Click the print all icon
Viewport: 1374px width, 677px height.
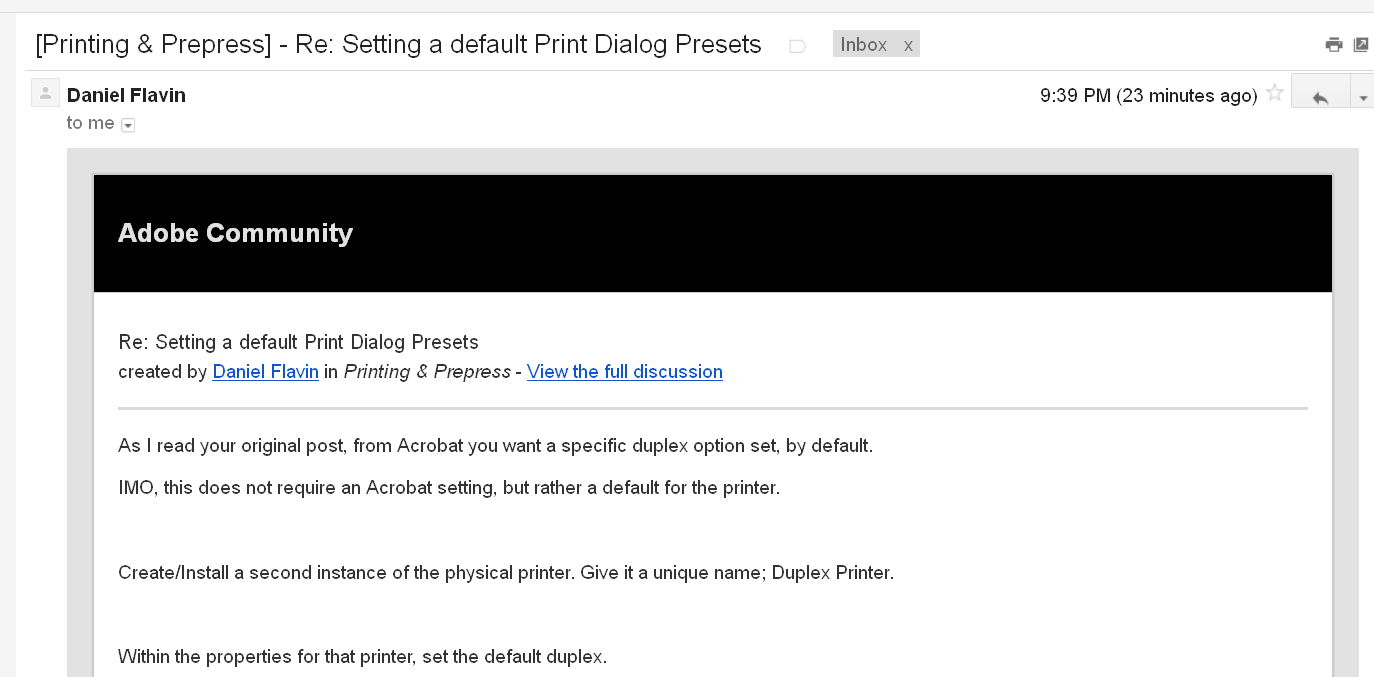(x=1333, y=44)
